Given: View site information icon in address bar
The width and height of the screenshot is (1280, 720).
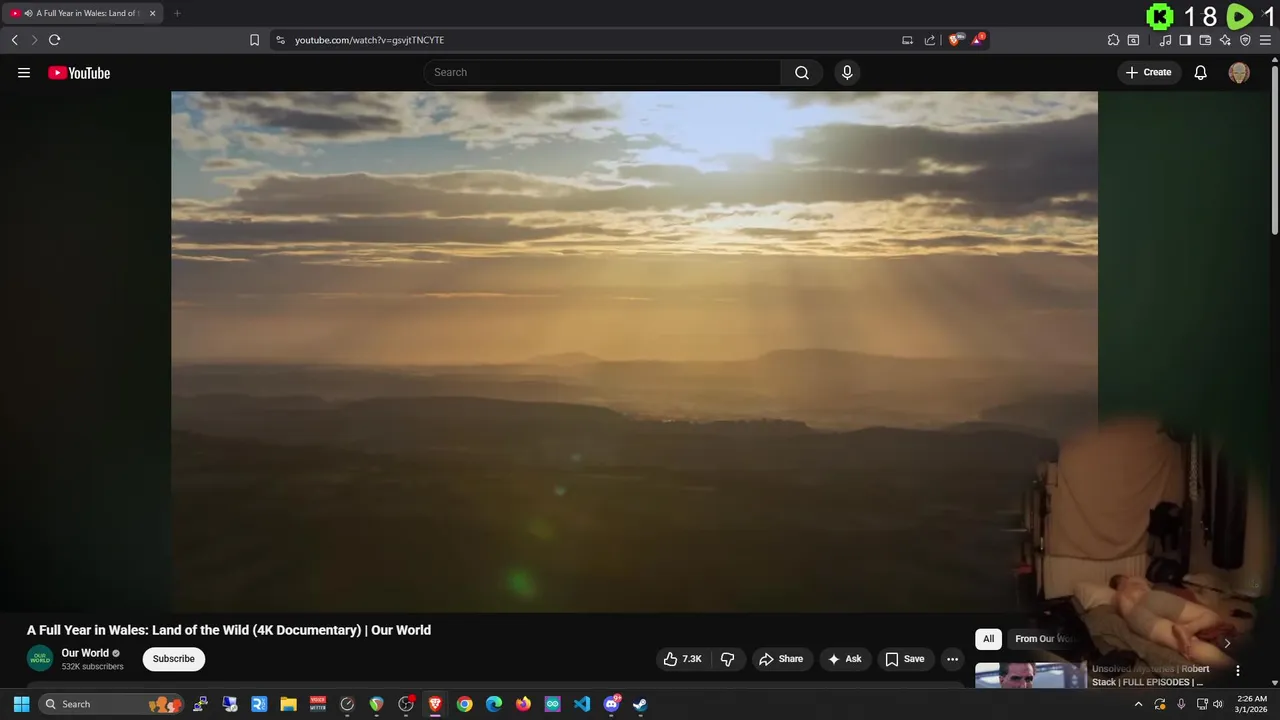Looking at the screenshot, I should click(281, 40).
